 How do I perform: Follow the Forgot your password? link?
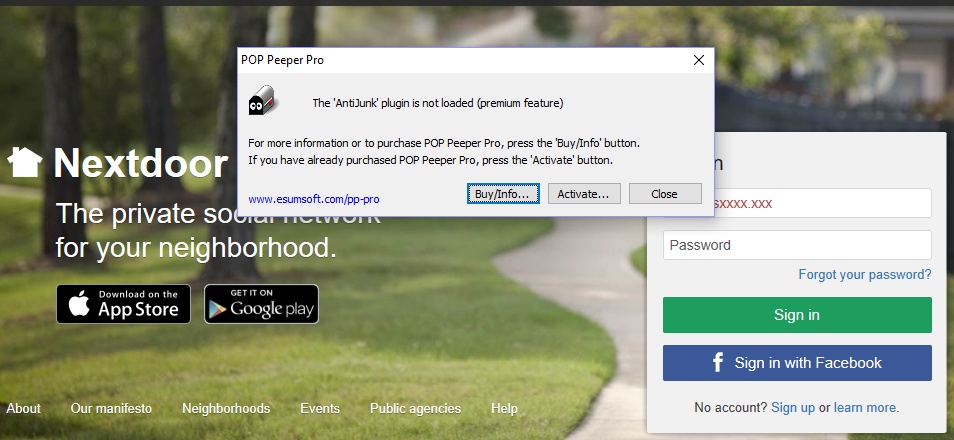[865, 274]
